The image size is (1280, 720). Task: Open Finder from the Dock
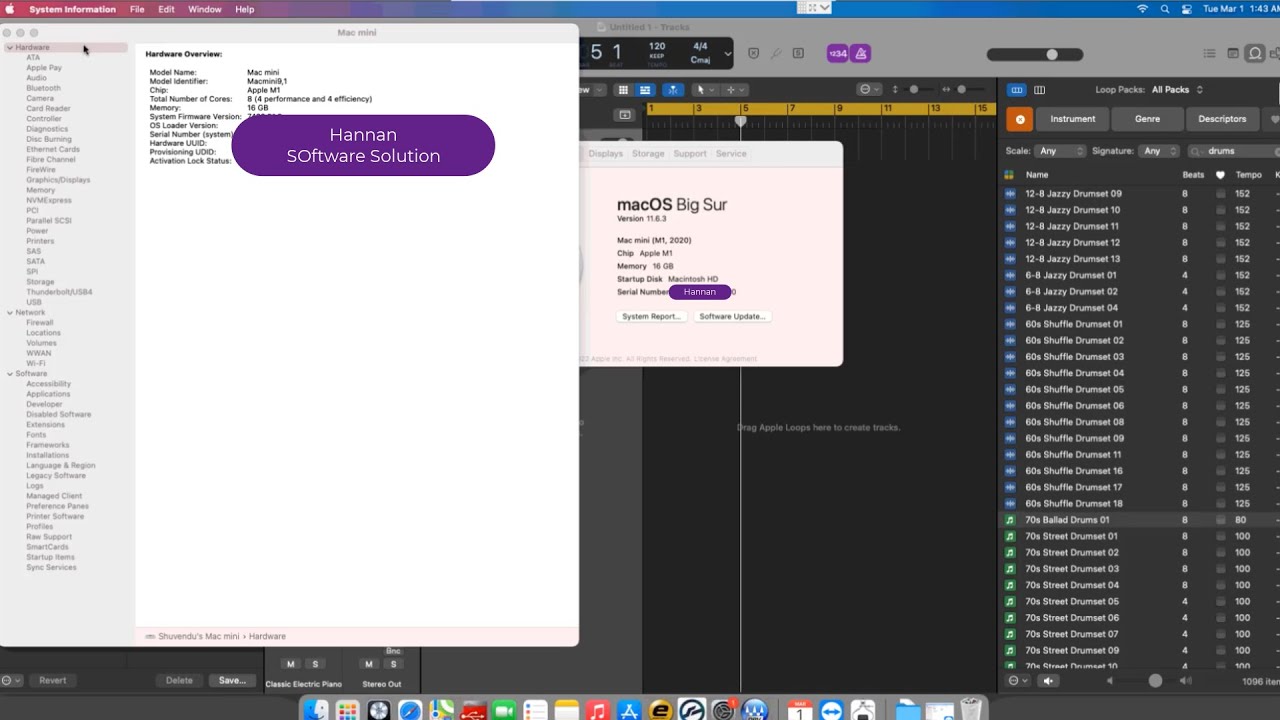click(x=316, y=711)
